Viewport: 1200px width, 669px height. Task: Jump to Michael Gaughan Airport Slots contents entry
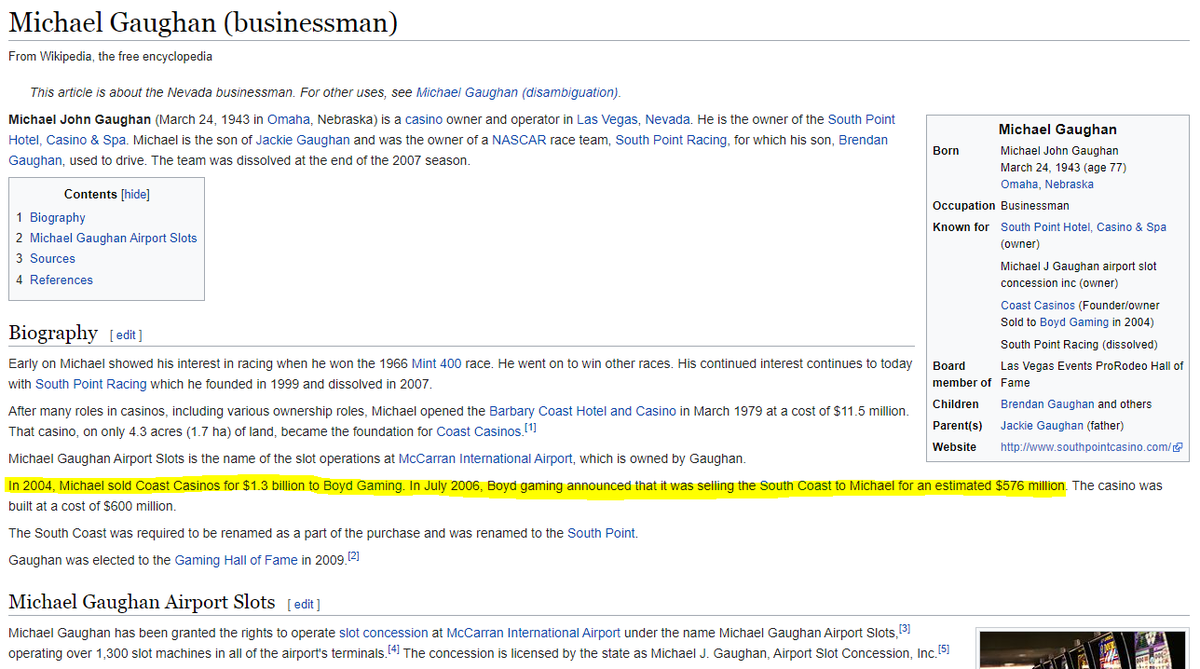(x=113, y=238)
